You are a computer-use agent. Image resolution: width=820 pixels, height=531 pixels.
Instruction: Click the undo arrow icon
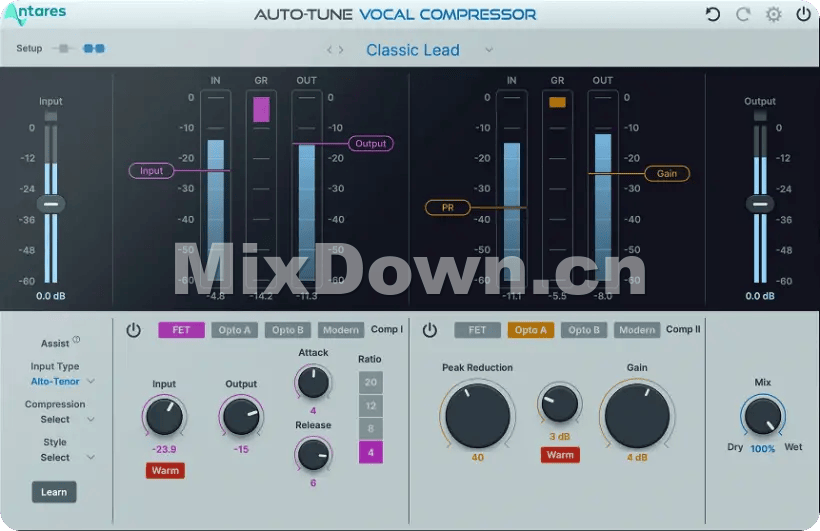click(713, 14)
